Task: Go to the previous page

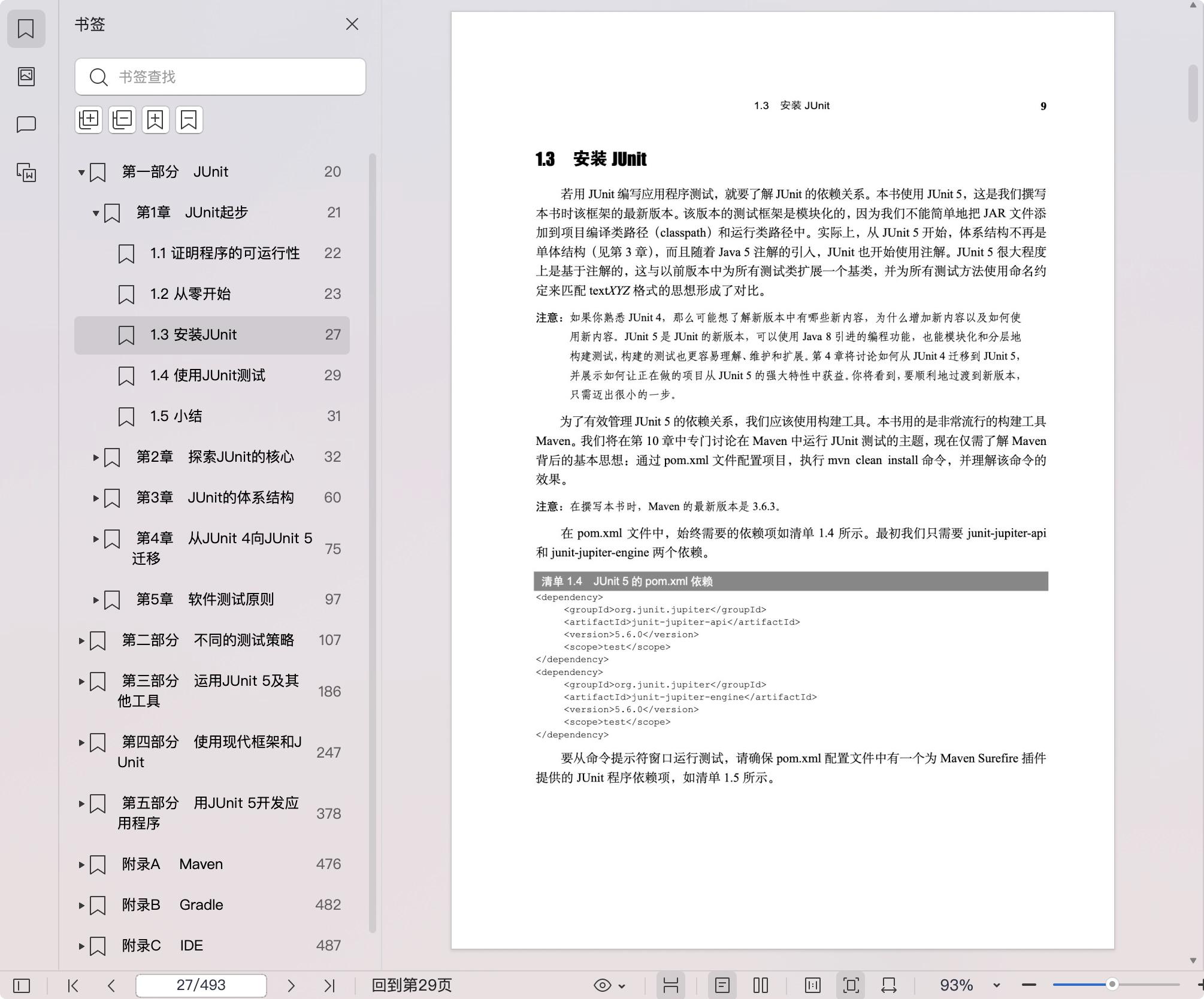Action: tap(111, 985)
